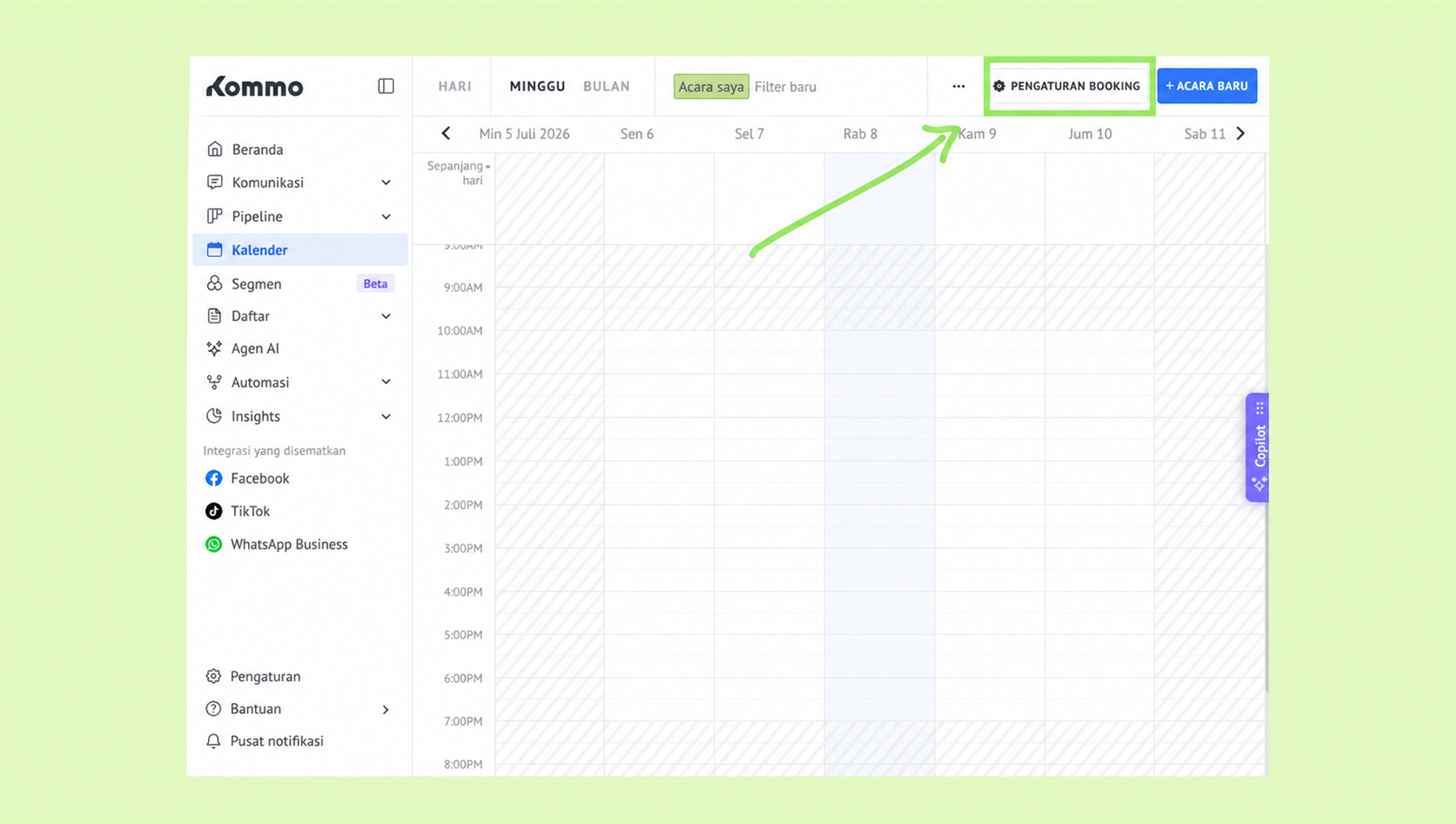Switch to the HARI day view

point(454,86)
